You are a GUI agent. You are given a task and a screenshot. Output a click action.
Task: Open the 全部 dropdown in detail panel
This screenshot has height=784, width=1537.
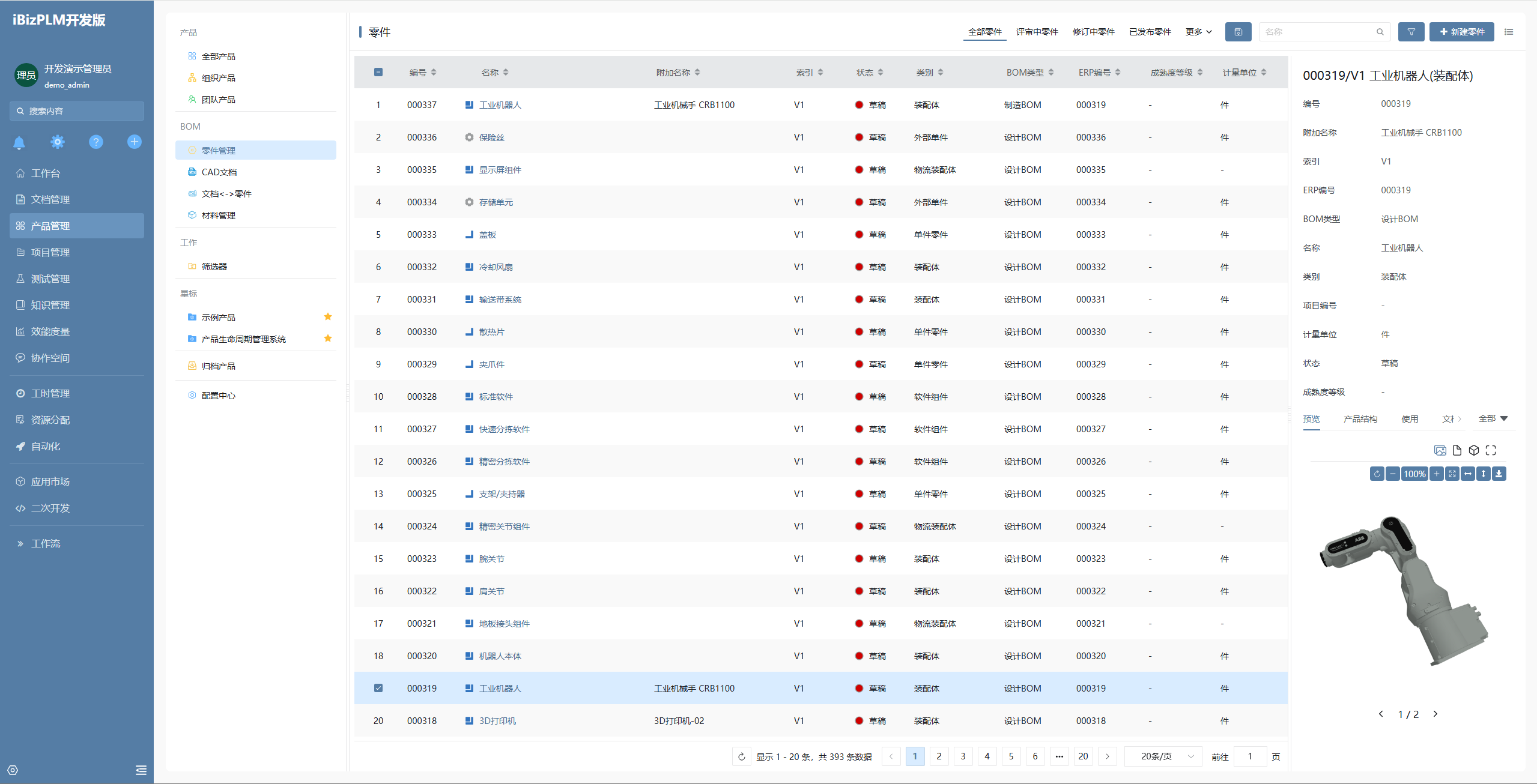[x=1493, y=418]
